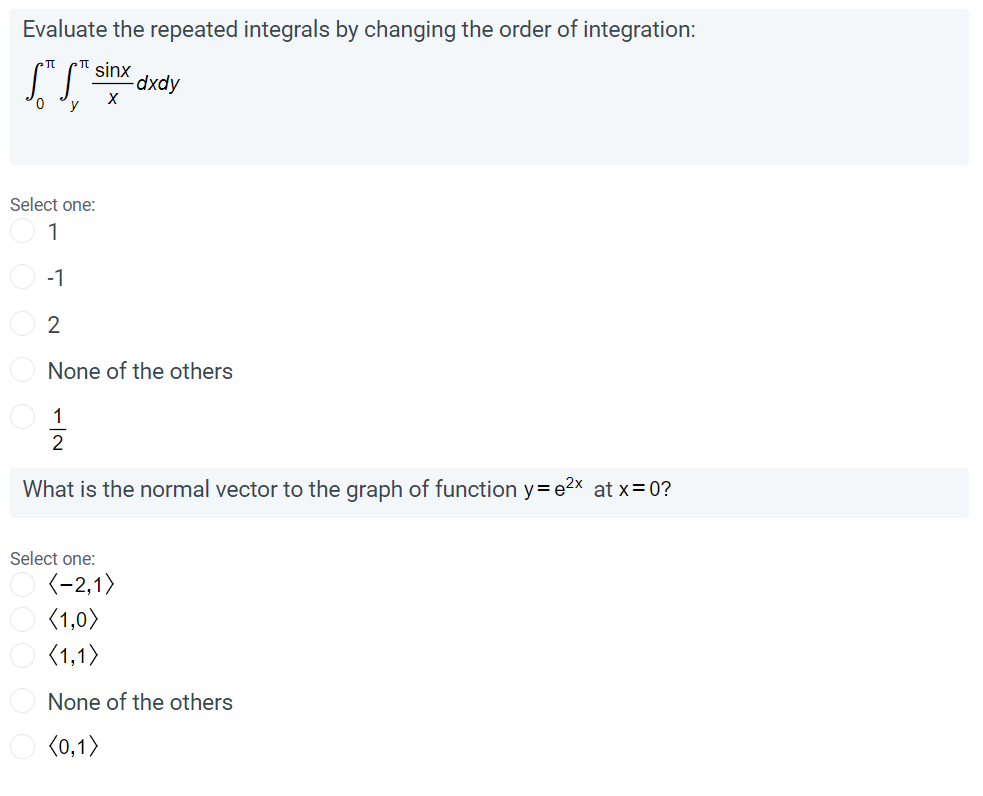
Task: Select 'None of the others' for the integral question
Action: click(22, 369)
